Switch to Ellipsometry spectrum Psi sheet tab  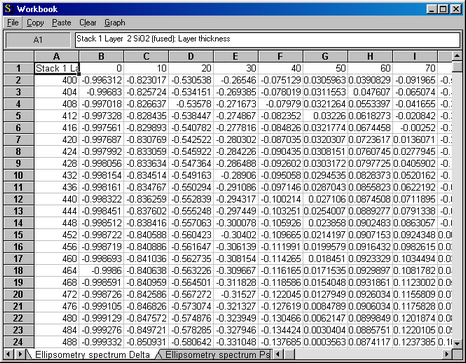[216, 354]
